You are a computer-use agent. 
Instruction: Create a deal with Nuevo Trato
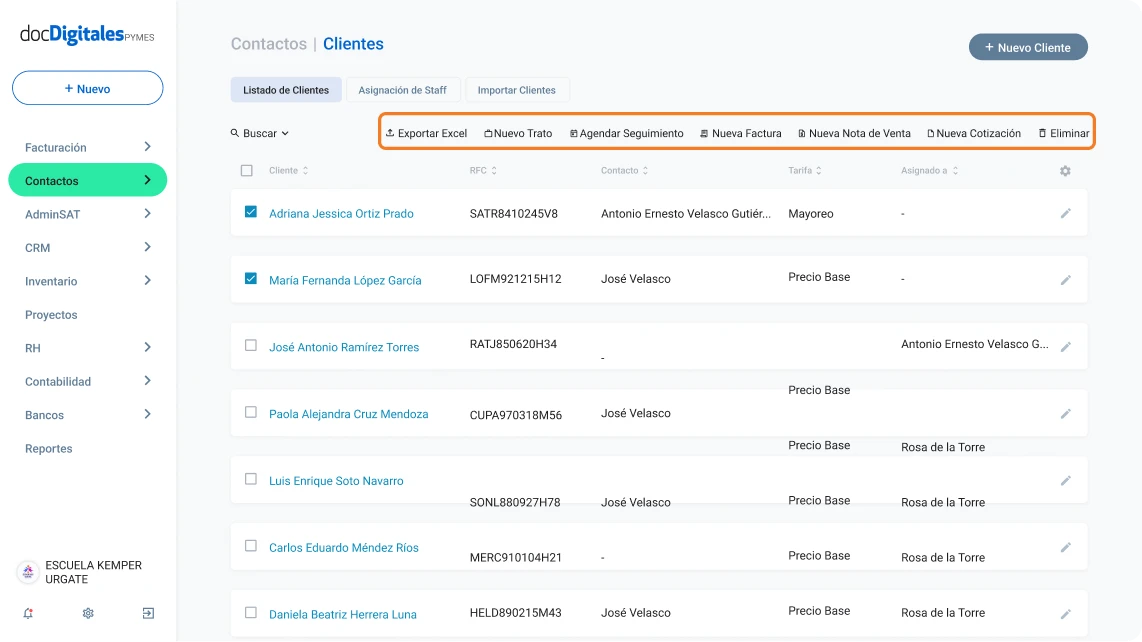point(518,133)
